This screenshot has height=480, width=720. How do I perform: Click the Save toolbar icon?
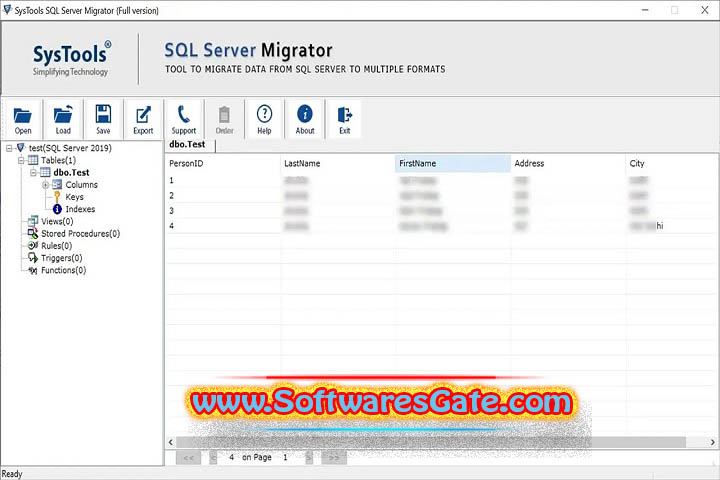coord(103,119)
